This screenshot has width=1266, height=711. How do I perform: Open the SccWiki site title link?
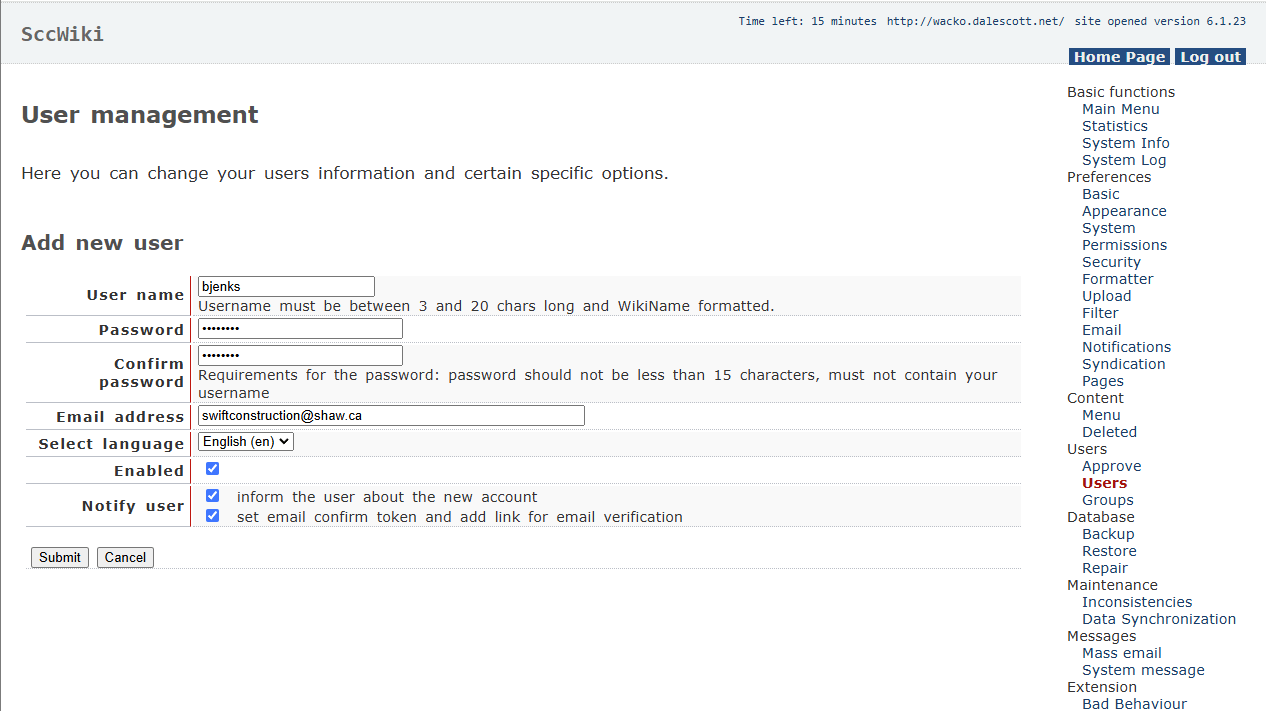tap(62, 34)
